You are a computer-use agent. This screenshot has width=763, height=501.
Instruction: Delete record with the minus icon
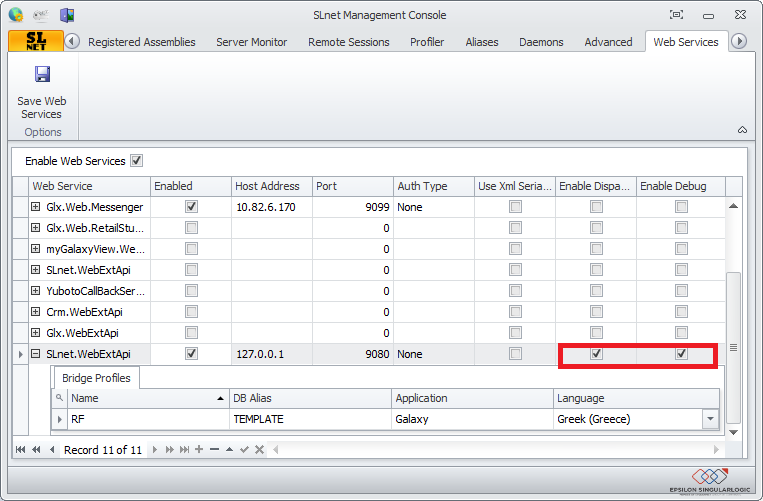click(215, 449)
